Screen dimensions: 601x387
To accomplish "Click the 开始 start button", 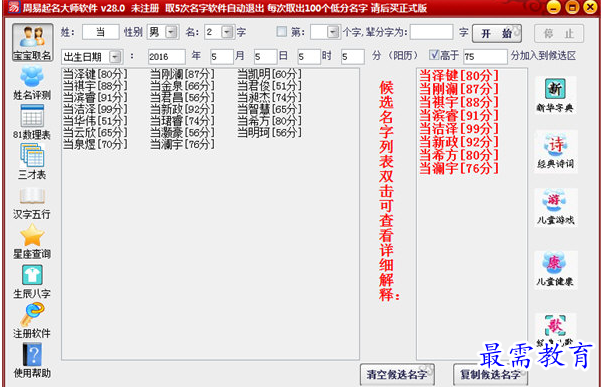I will coord(497,33).
